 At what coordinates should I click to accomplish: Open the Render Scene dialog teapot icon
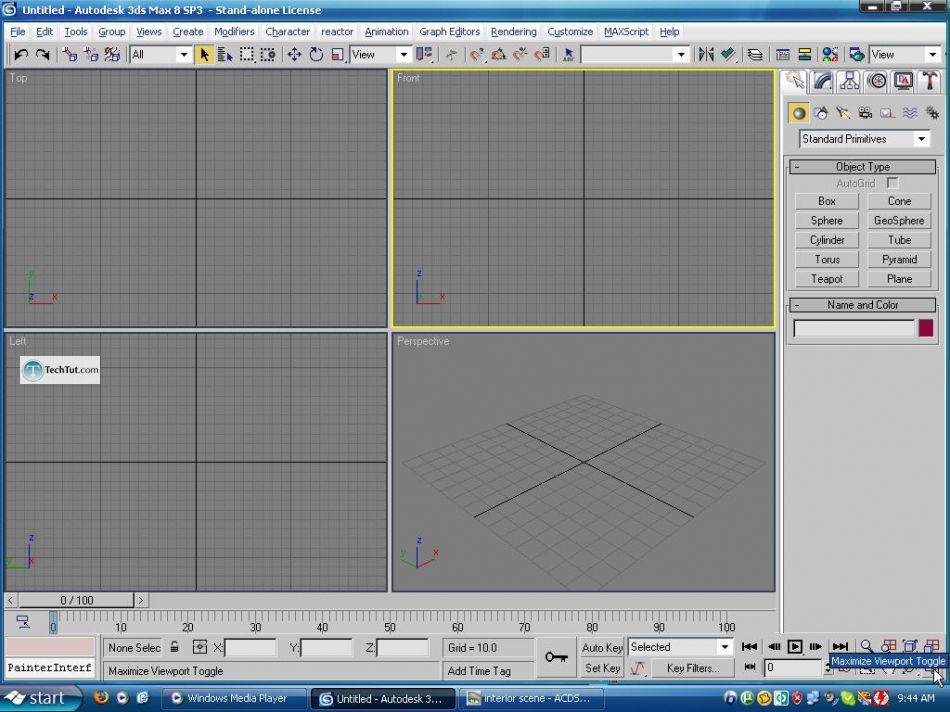(856, 55)
